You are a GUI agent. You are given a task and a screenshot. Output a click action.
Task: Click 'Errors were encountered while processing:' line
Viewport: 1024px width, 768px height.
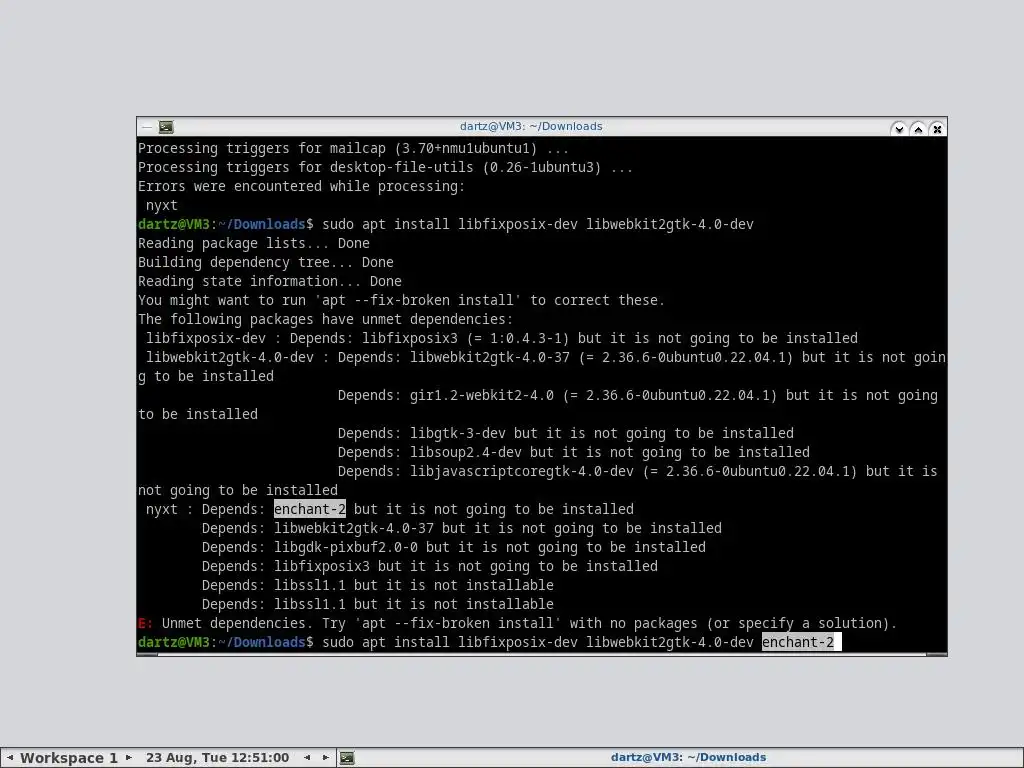coord(301,187)
